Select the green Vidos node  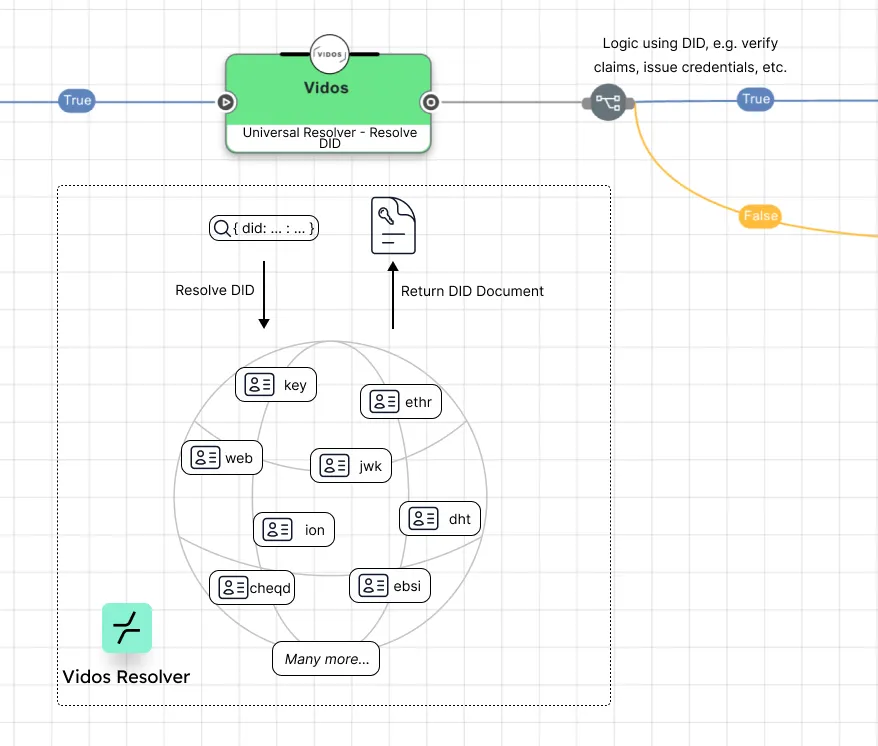pyautogui.click(x=328, y=103)
